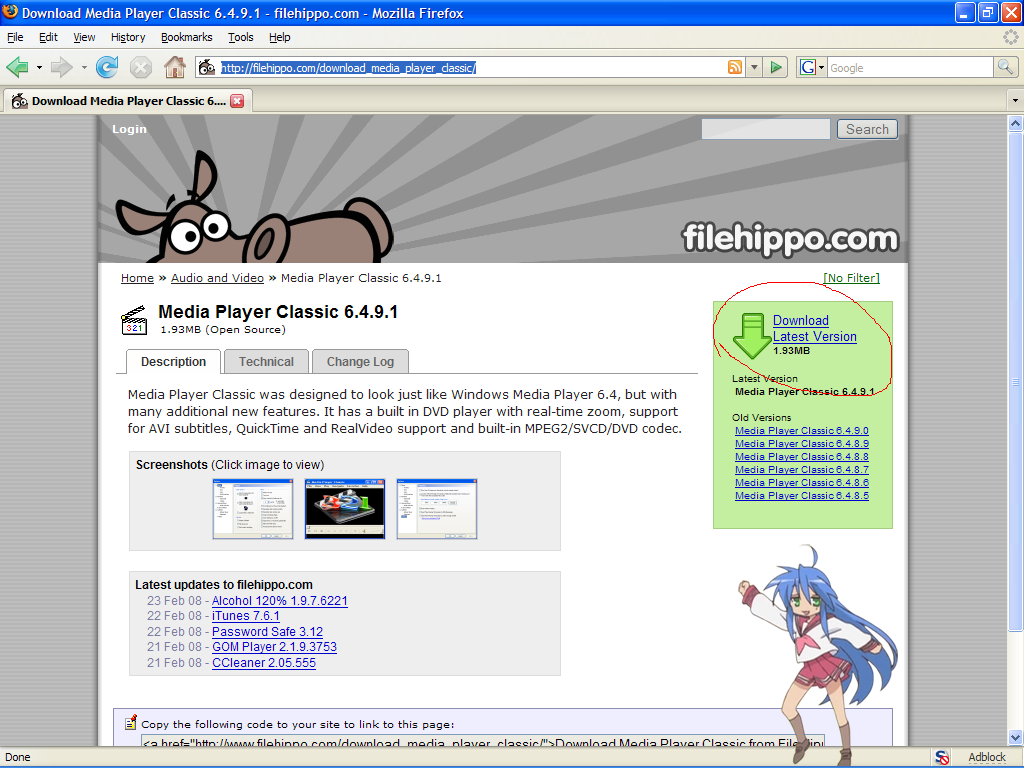Open the CCleaner 2.05.555 update link
1024x768 pixels.
pos(263,662)
